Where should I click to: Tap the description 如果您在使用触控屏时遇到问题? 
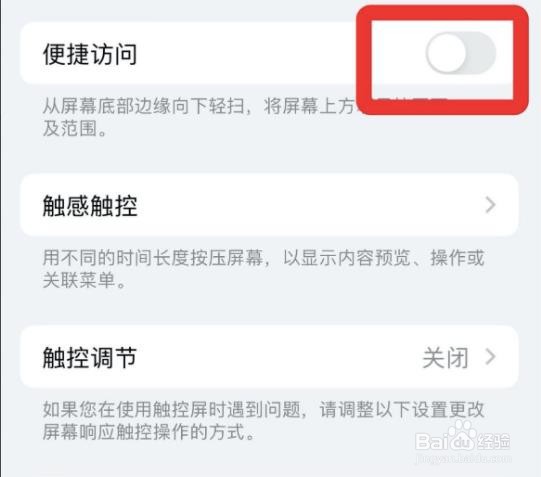[x=264, y=421]
